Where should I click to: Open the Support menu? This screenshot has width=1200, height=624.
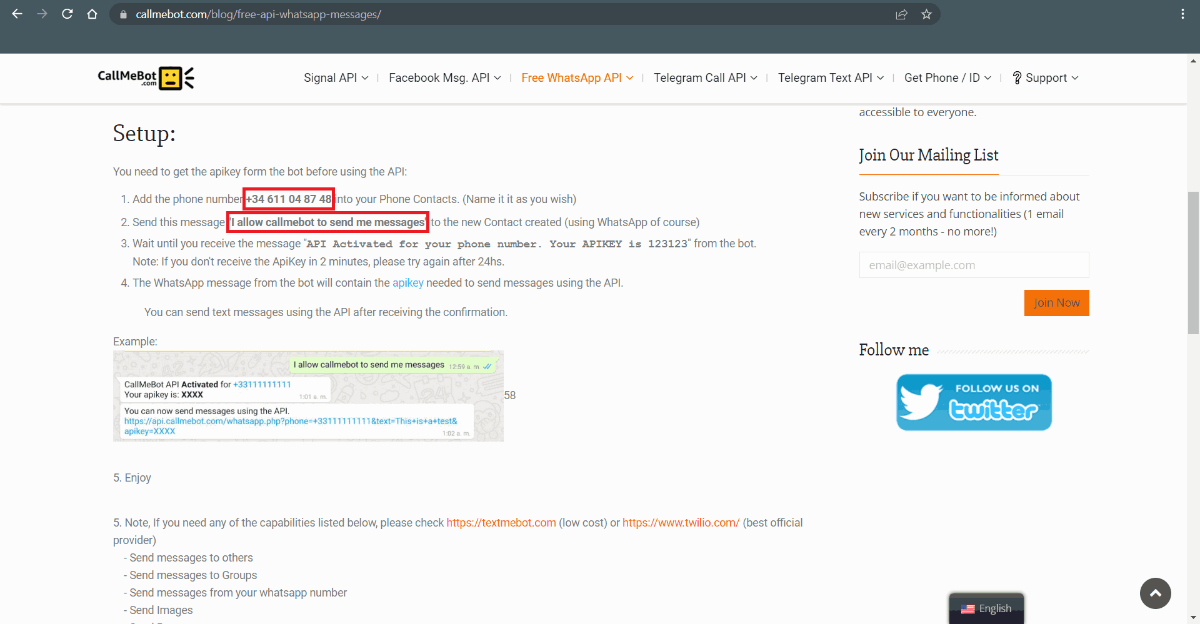click(1045, 78)
